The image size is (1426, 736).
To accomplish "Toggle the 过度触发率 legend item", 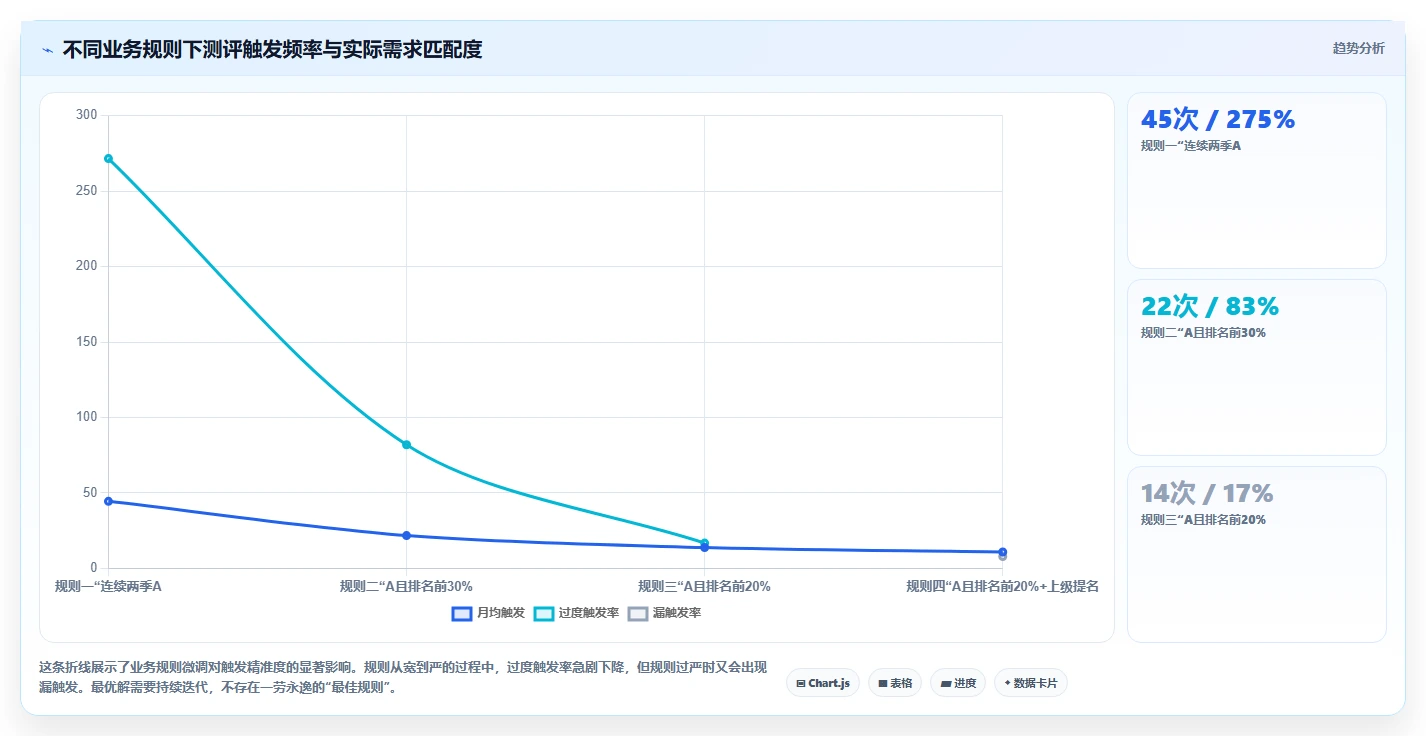I will [576, 613].
